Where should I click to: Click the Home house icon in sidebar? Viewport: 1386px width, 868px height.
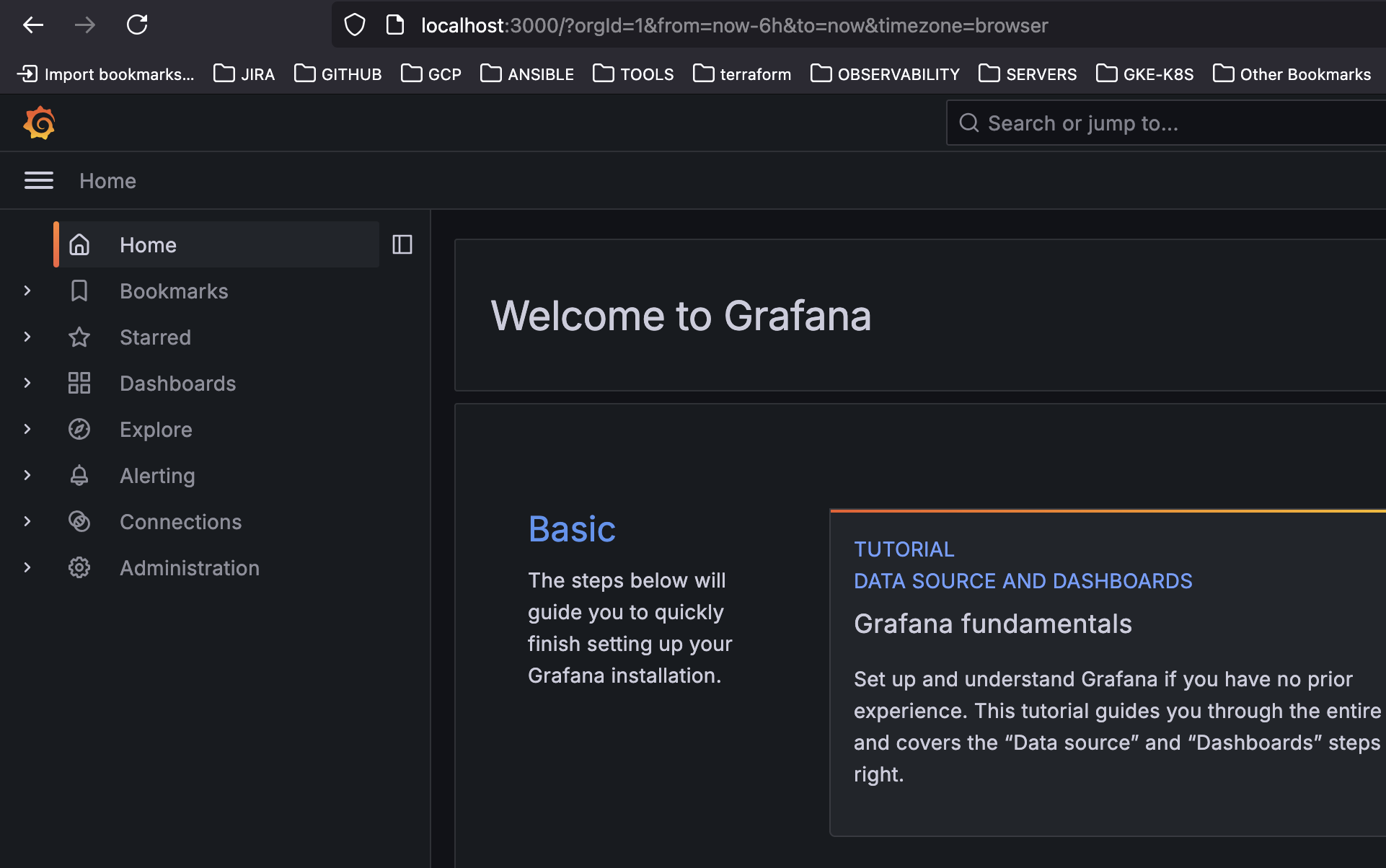(x=79, y=245)
